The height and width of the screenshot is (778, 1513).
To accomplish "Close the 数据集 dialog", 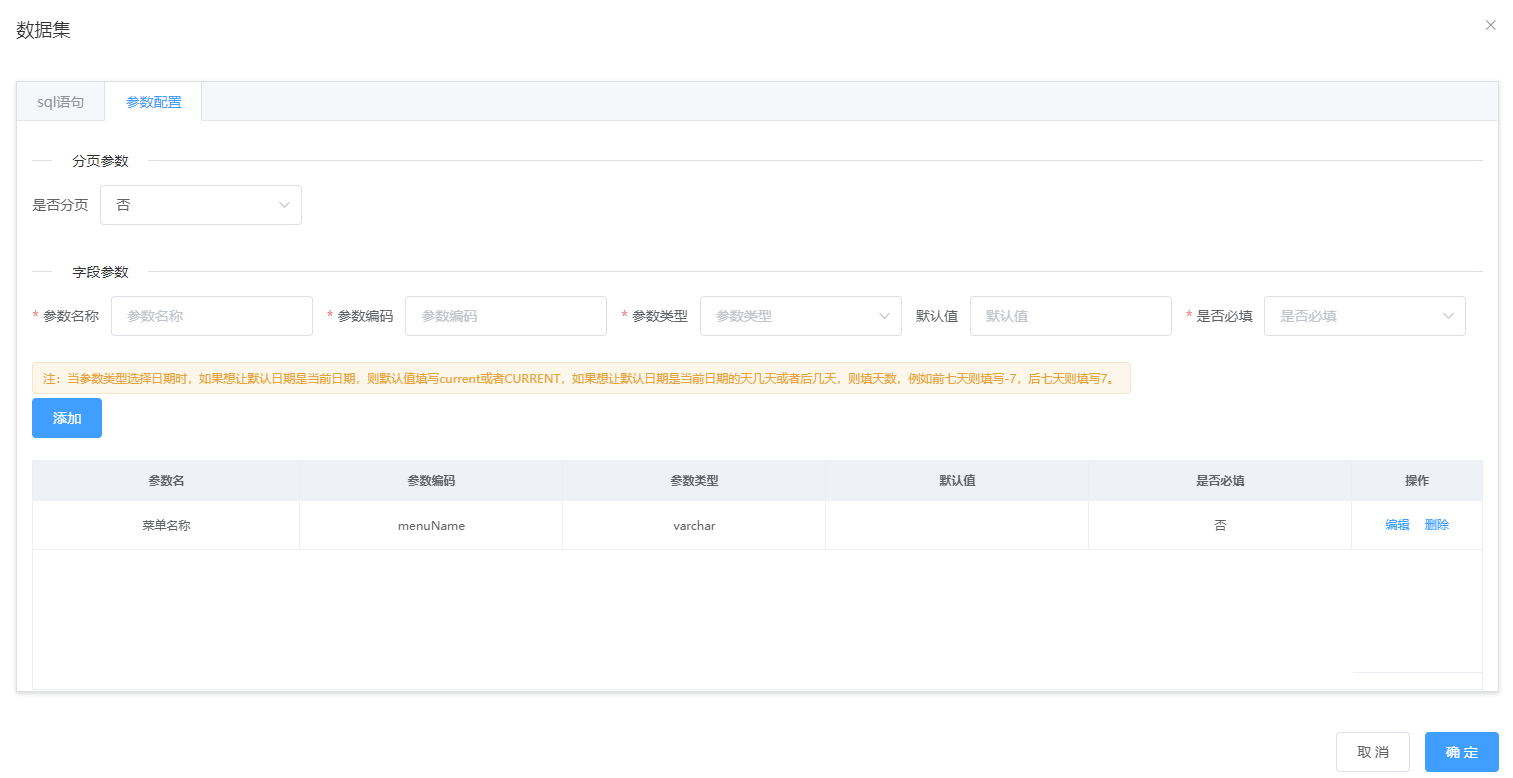I will coord(1490,25).
